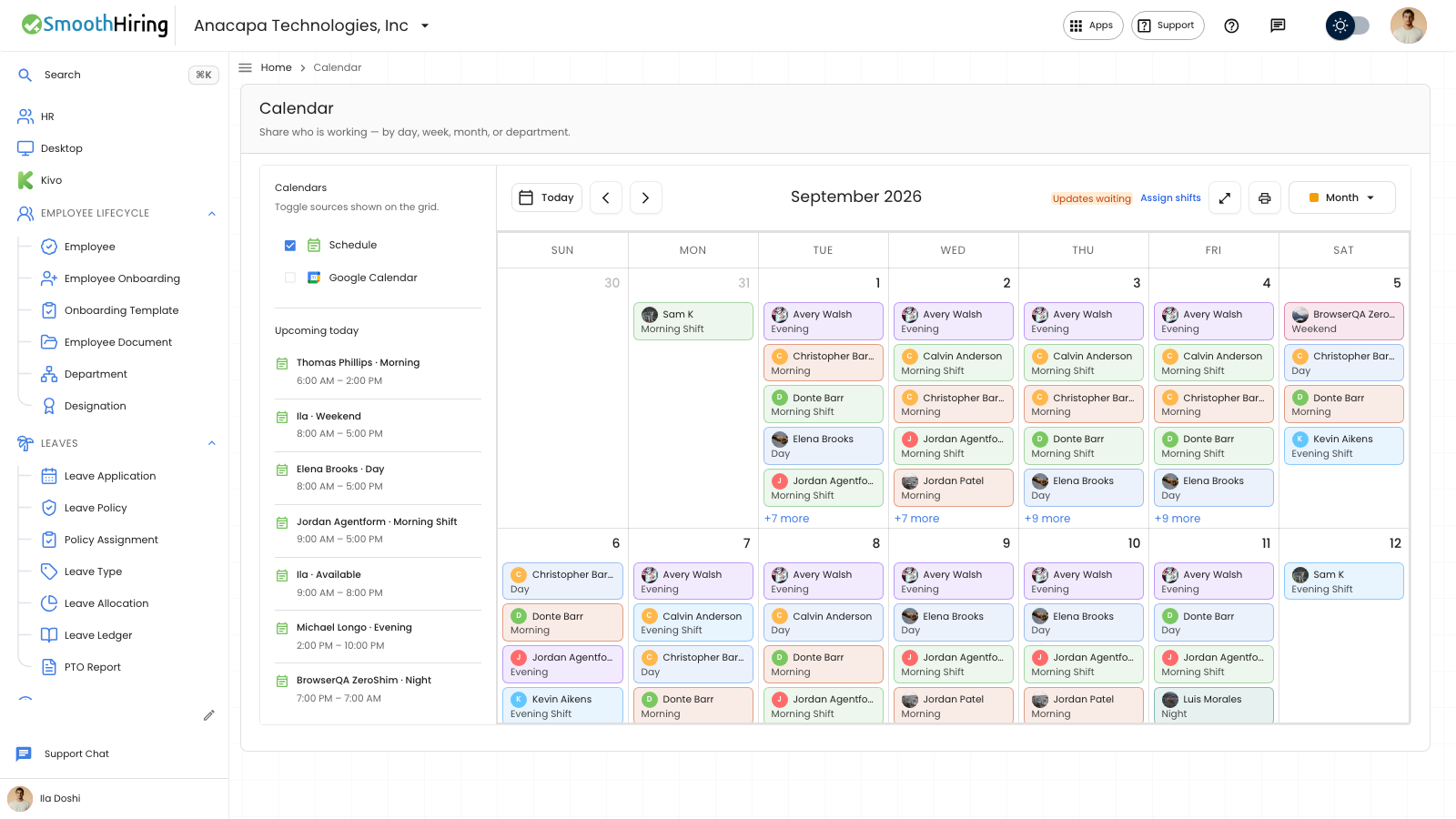
Task: Toggle the light/dark theme switch
Action: click(x=1348, y=25)
